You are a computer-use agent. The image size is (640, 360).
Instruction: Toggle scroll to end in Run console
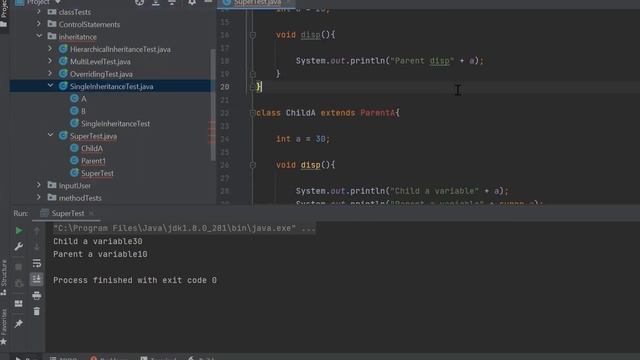point(36,279)
